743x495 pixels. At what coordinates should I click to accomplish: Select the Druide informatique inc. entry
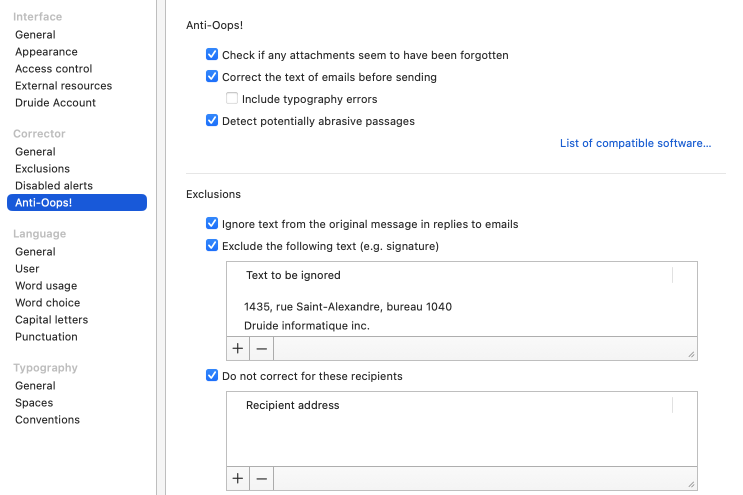306,326
